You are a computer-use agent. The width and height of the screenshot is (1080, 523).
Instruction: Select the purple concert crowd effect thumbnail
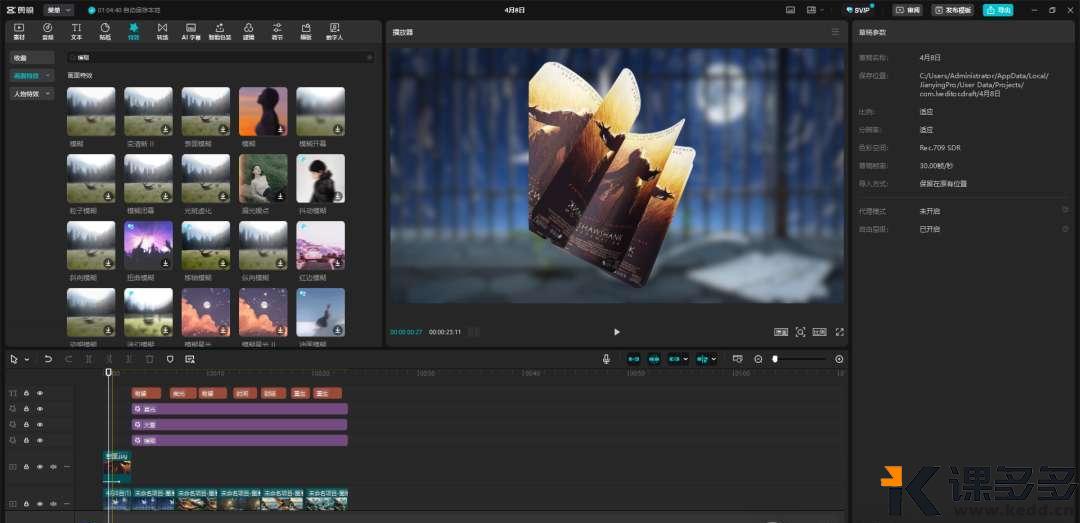point(148,245)
